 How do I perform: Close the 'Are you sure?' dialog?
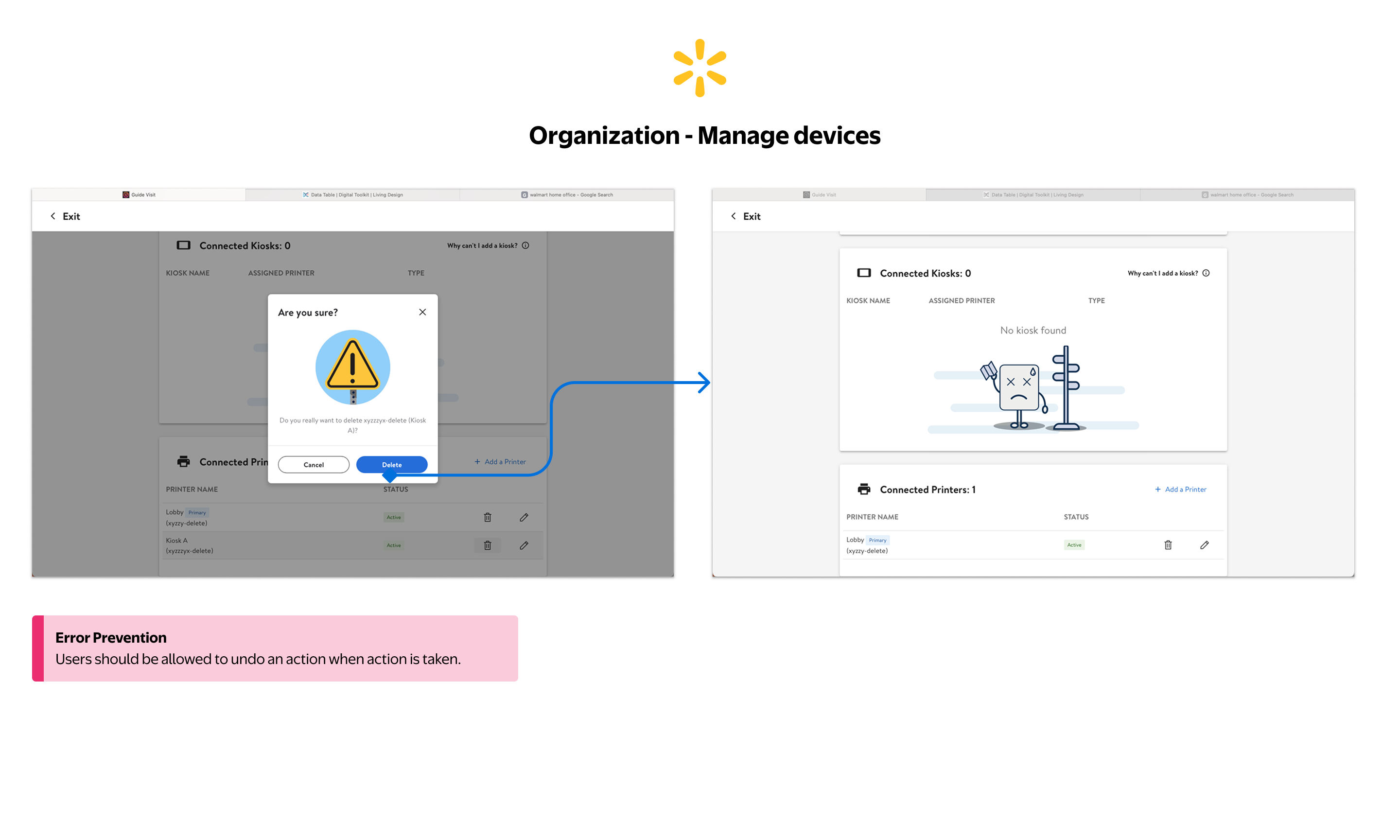click(422, 312)
